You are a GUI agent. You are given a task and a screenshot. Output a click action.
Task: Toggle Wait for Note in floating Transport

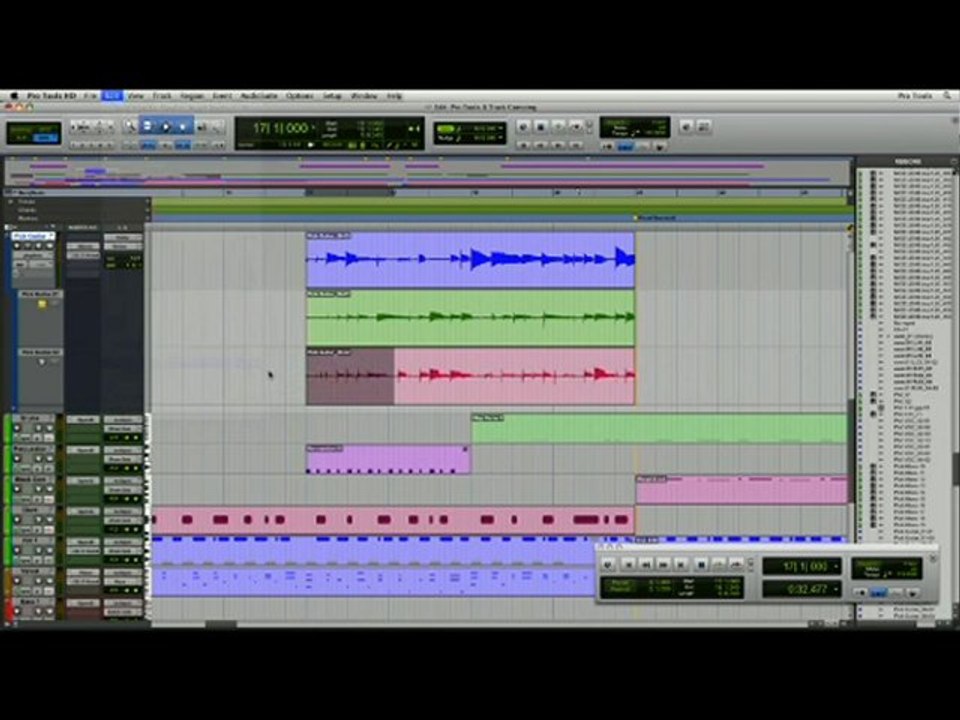click(861, 593)
